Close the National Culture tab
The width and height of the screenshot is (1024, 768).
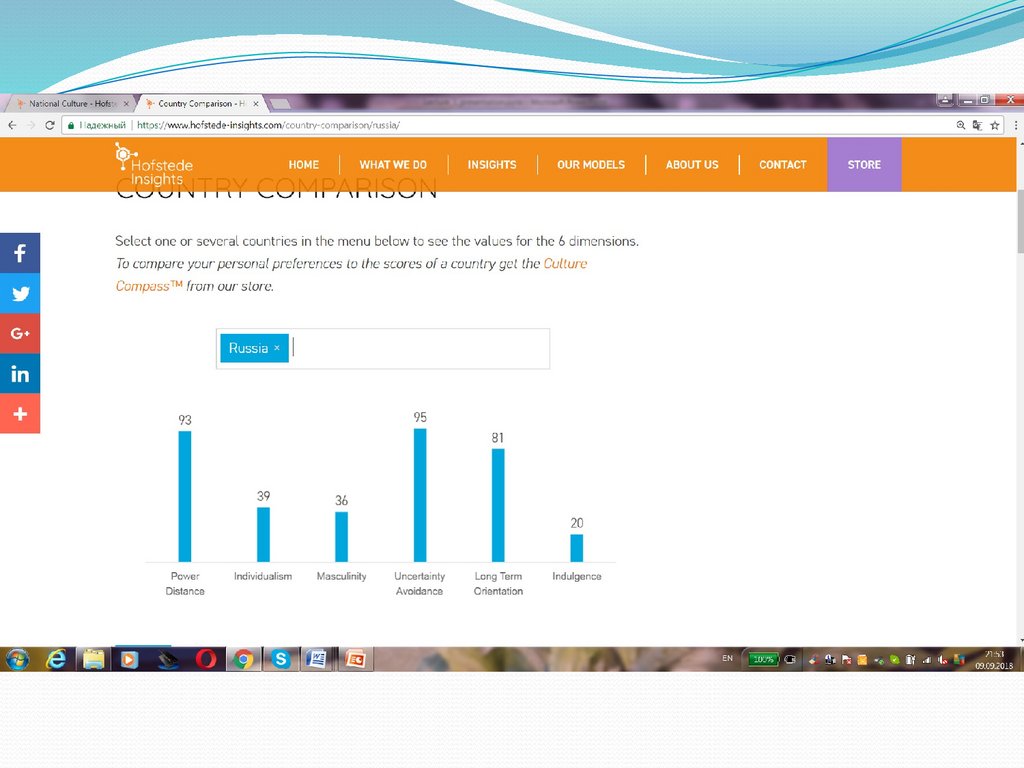coord(127,103)
